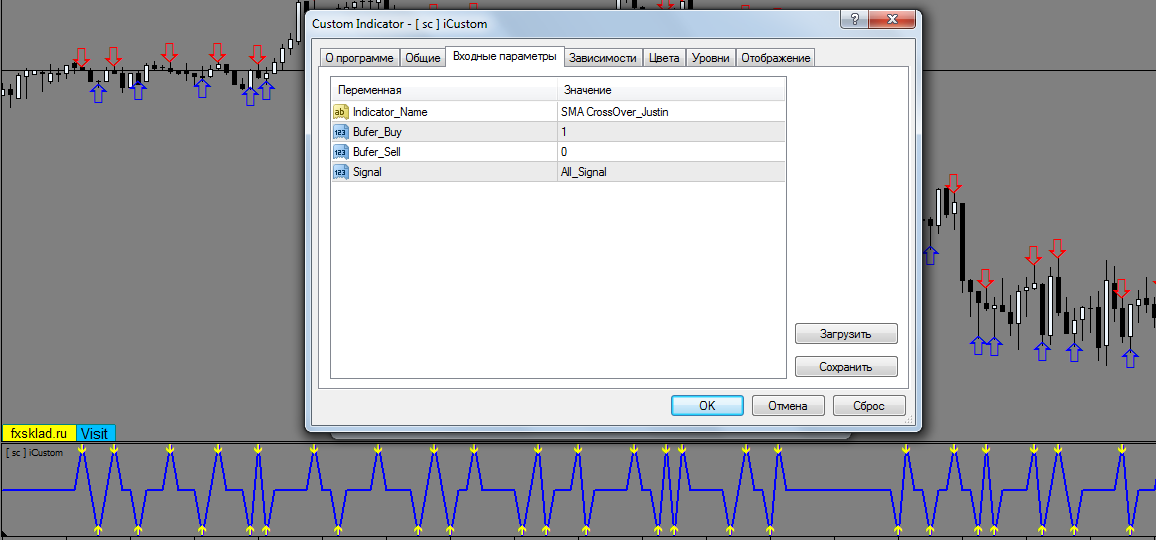Open the Уровни tab
Viewport: 1156px width, 540px height.
(711, 58)
